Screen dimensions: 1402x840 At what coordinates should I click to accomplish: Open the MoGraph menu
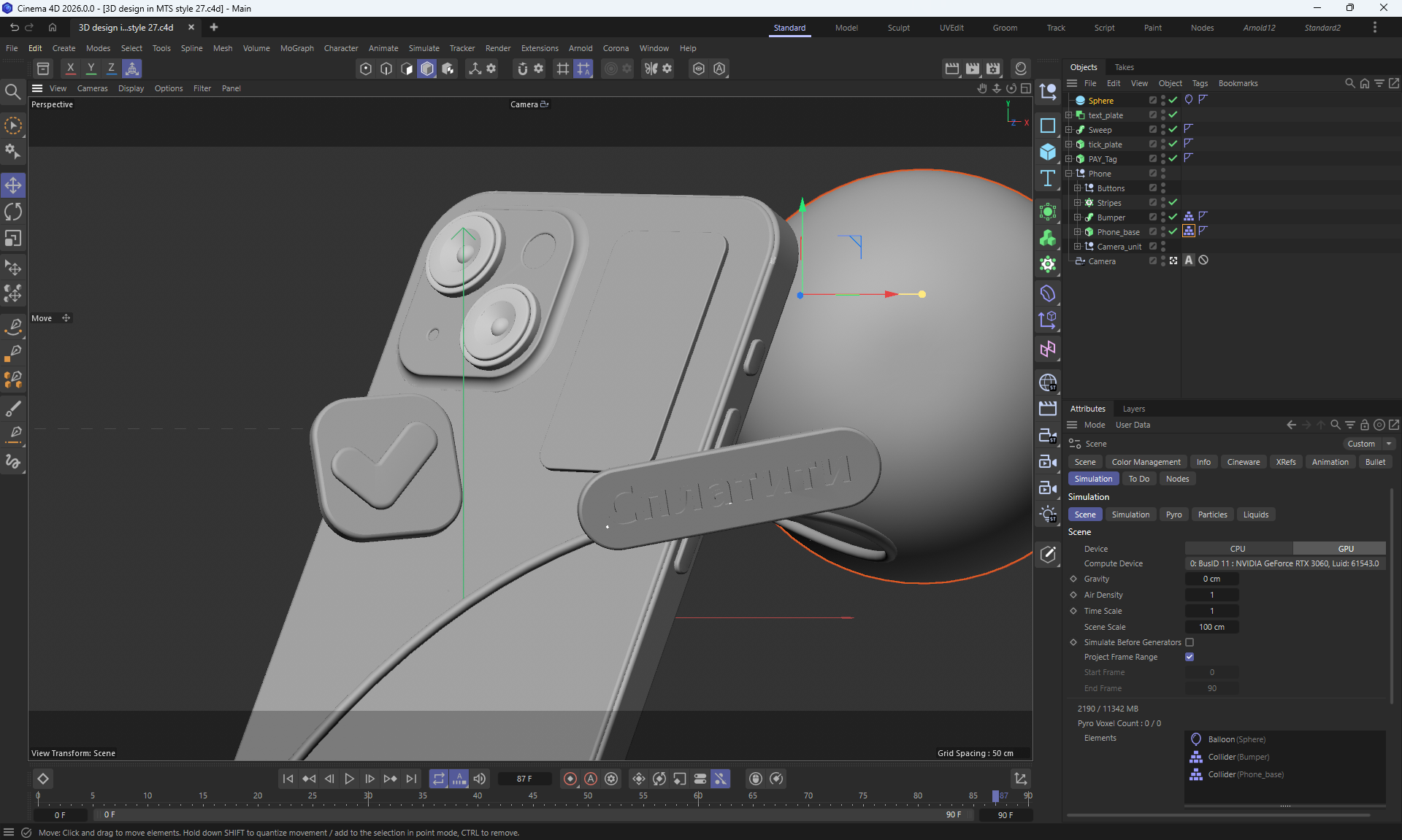point(296,48)
